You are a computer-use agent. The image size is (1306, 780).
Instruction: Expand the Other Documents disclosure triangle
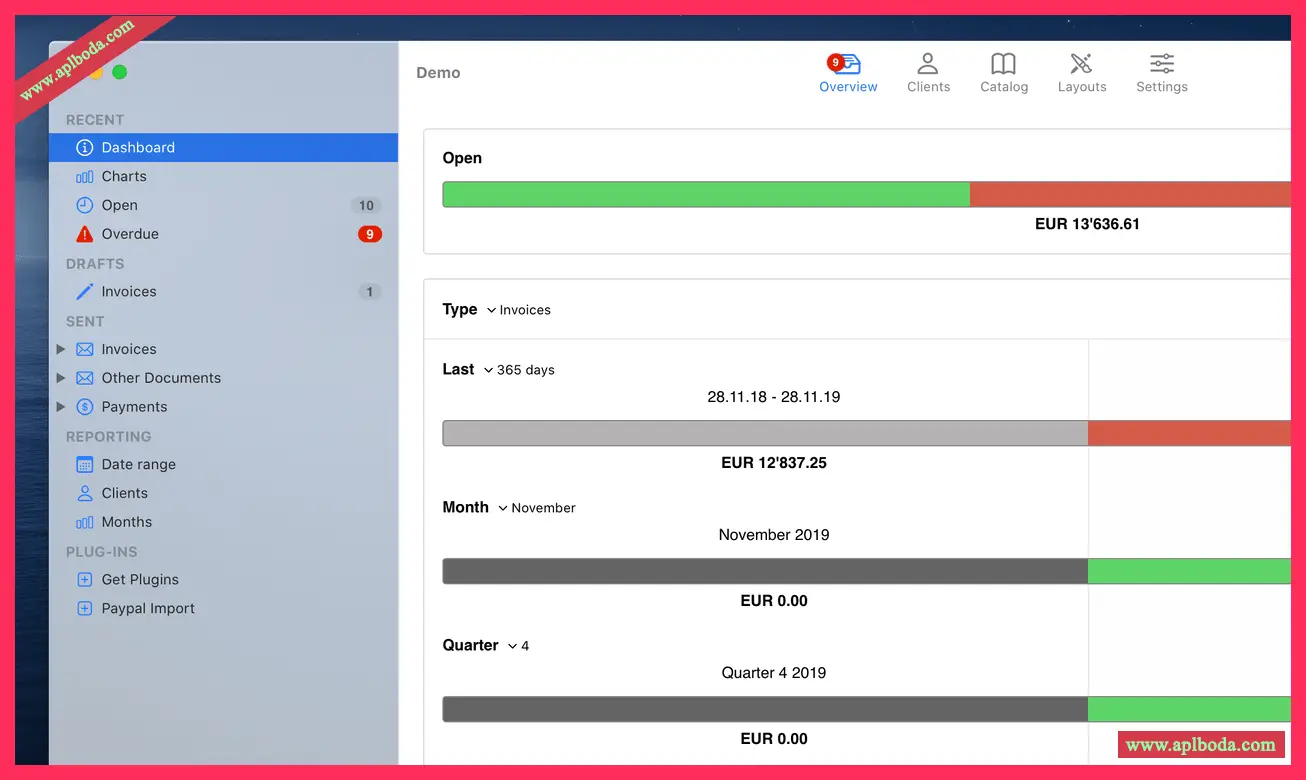coord(61,378)
